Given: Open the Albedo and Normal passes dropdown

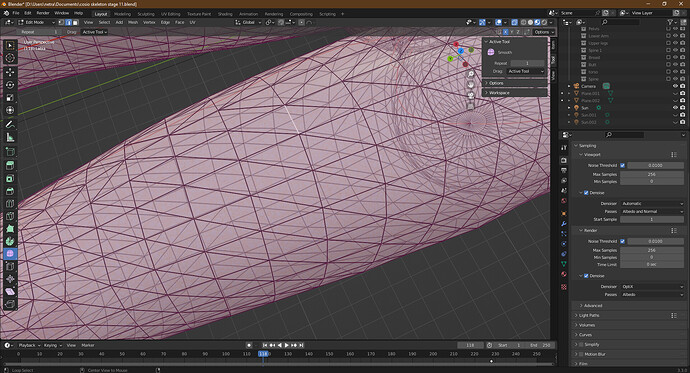Looking at the screenshot, I should [x=652, y=212].
